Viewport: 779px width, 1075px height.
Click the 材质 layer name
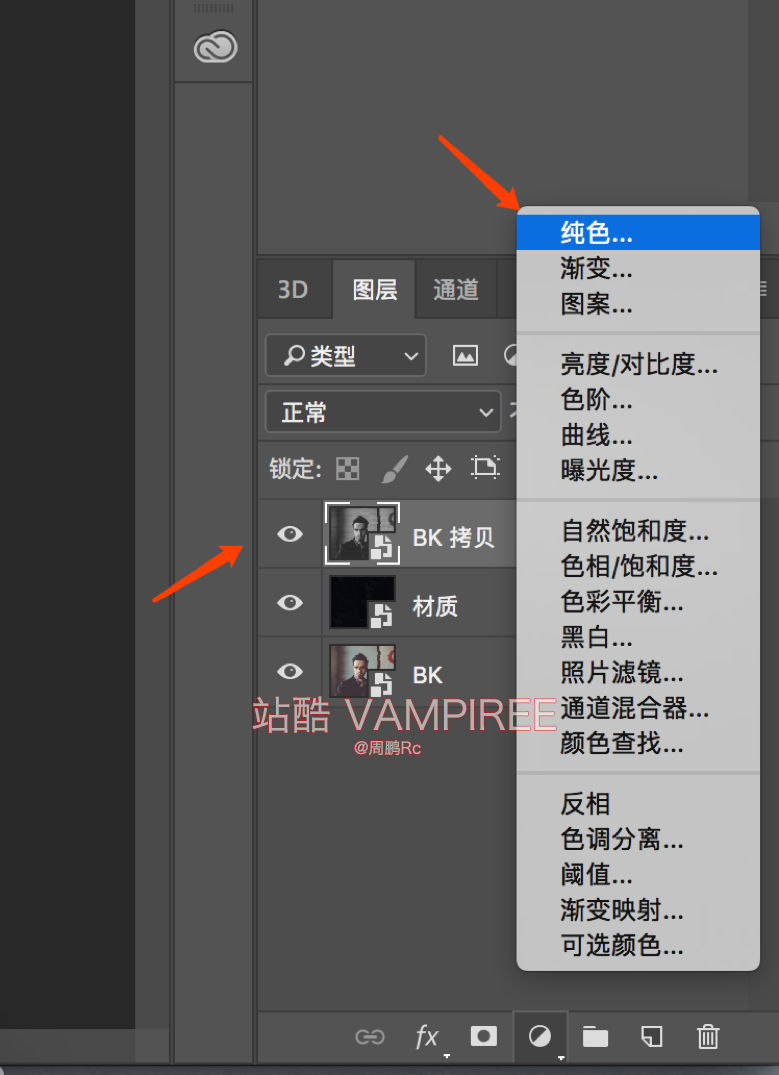(435, 606)
